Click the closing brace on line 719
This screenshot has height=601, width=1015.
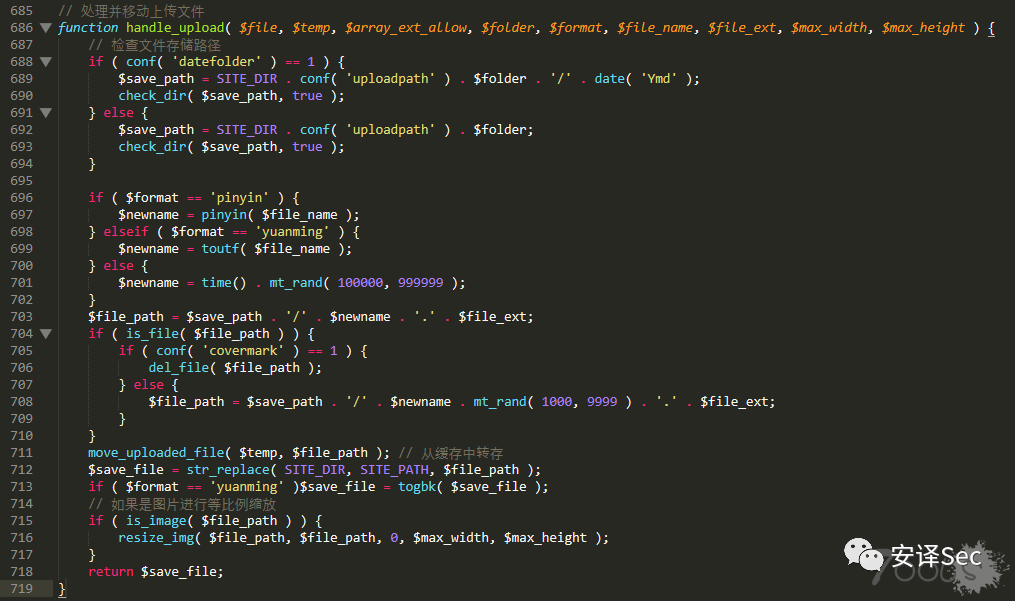click(x=61, y=589)
